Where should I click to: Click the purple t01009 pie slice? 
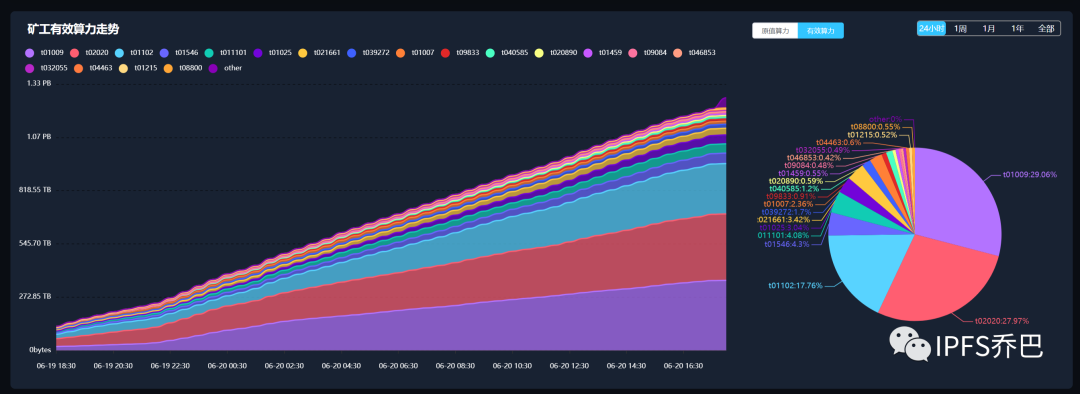[957, 200]
